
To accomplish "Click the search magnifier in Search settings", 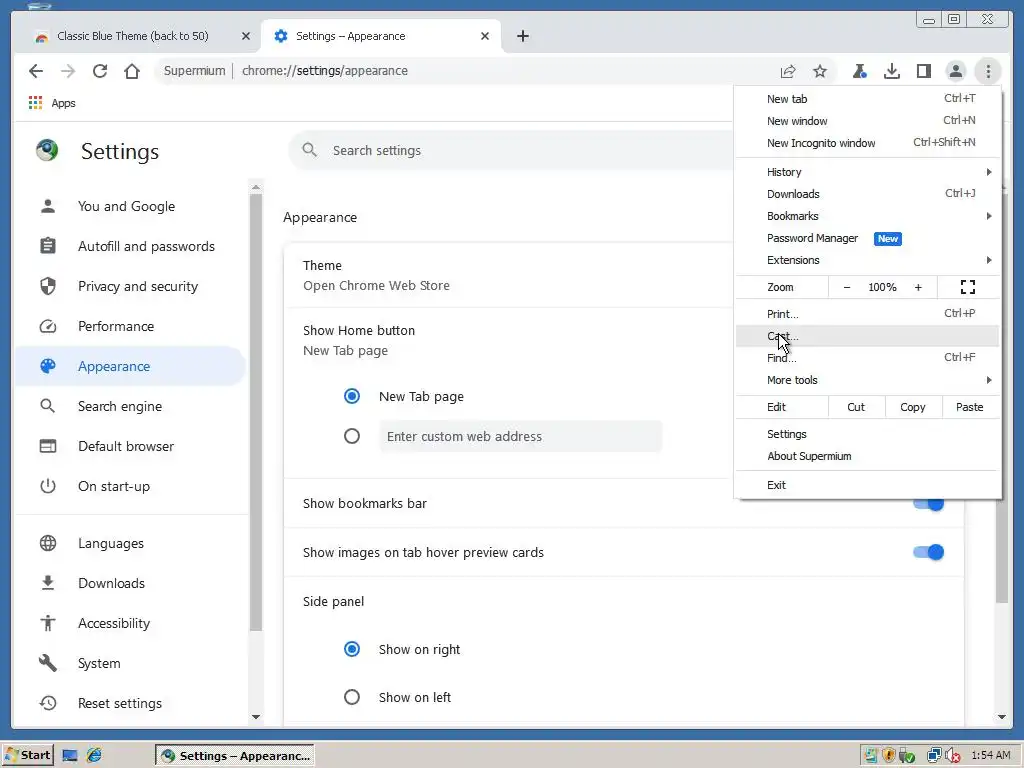I will coord(310,150).
